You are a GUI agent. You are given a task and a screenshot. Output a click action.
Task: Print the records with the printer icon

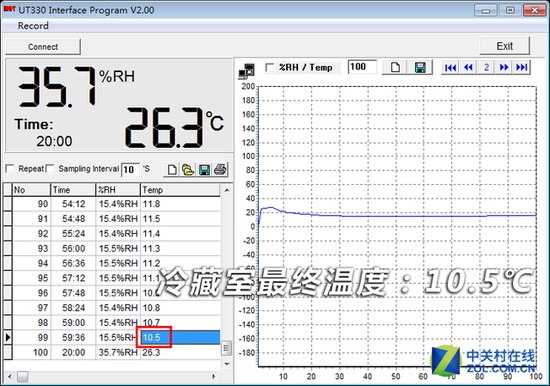[220, 169]
